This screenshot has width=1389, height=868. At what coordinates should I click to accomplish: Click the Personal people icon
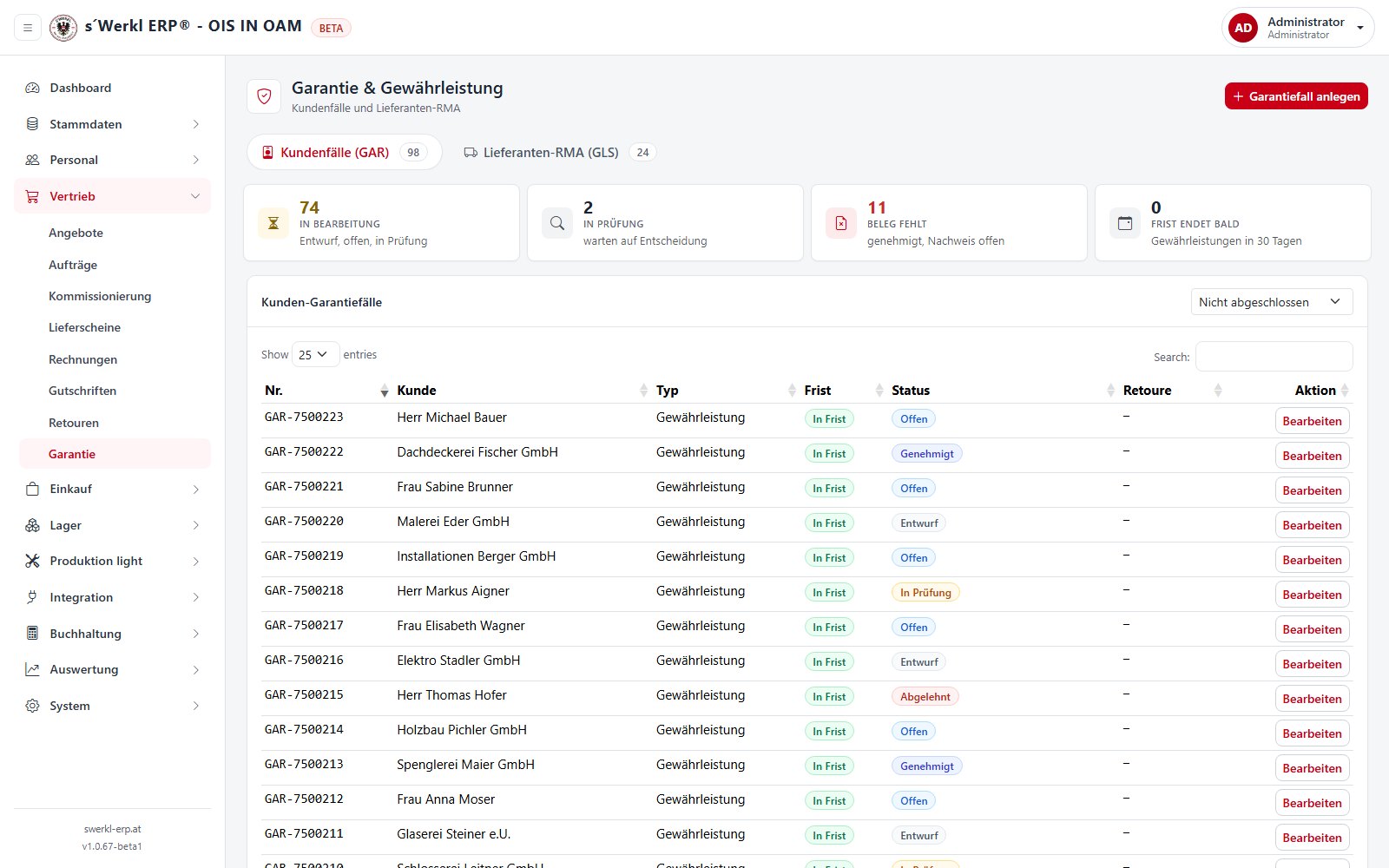pos(32,160)
